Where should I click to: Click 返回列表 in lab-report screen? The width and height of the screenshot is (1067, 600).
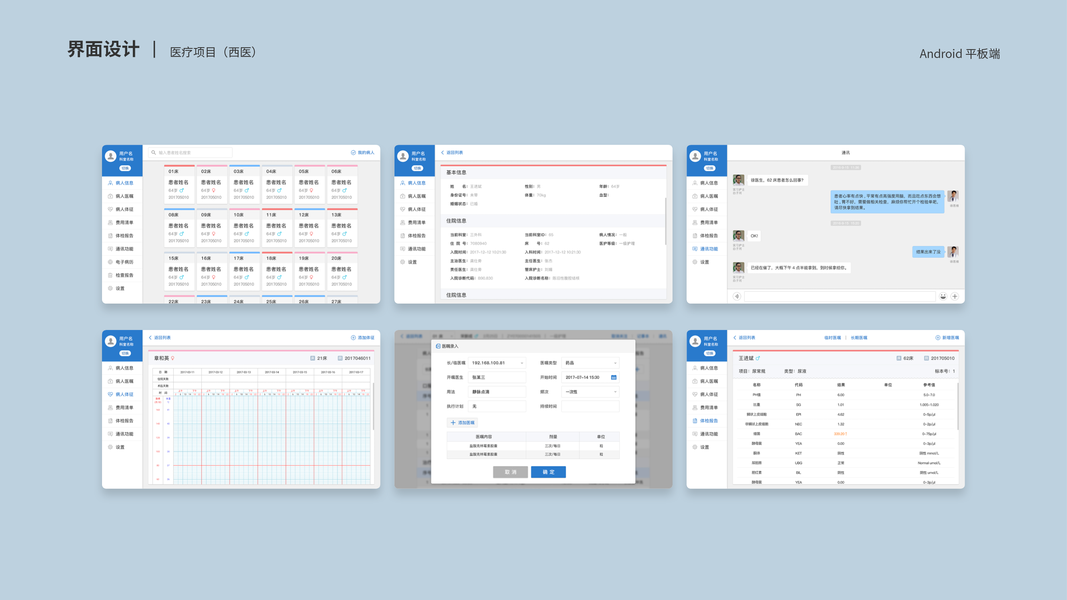point(744,337)
